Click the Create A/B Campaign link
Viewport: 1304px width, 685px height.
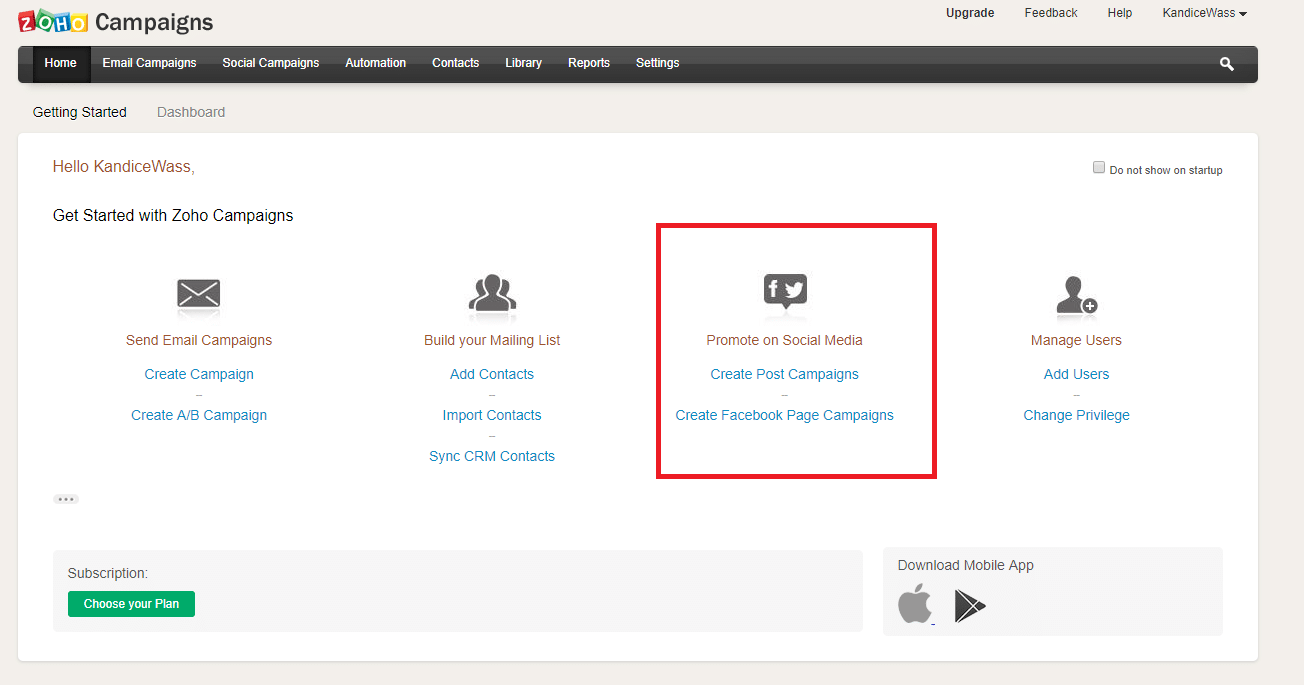(199, 415)
